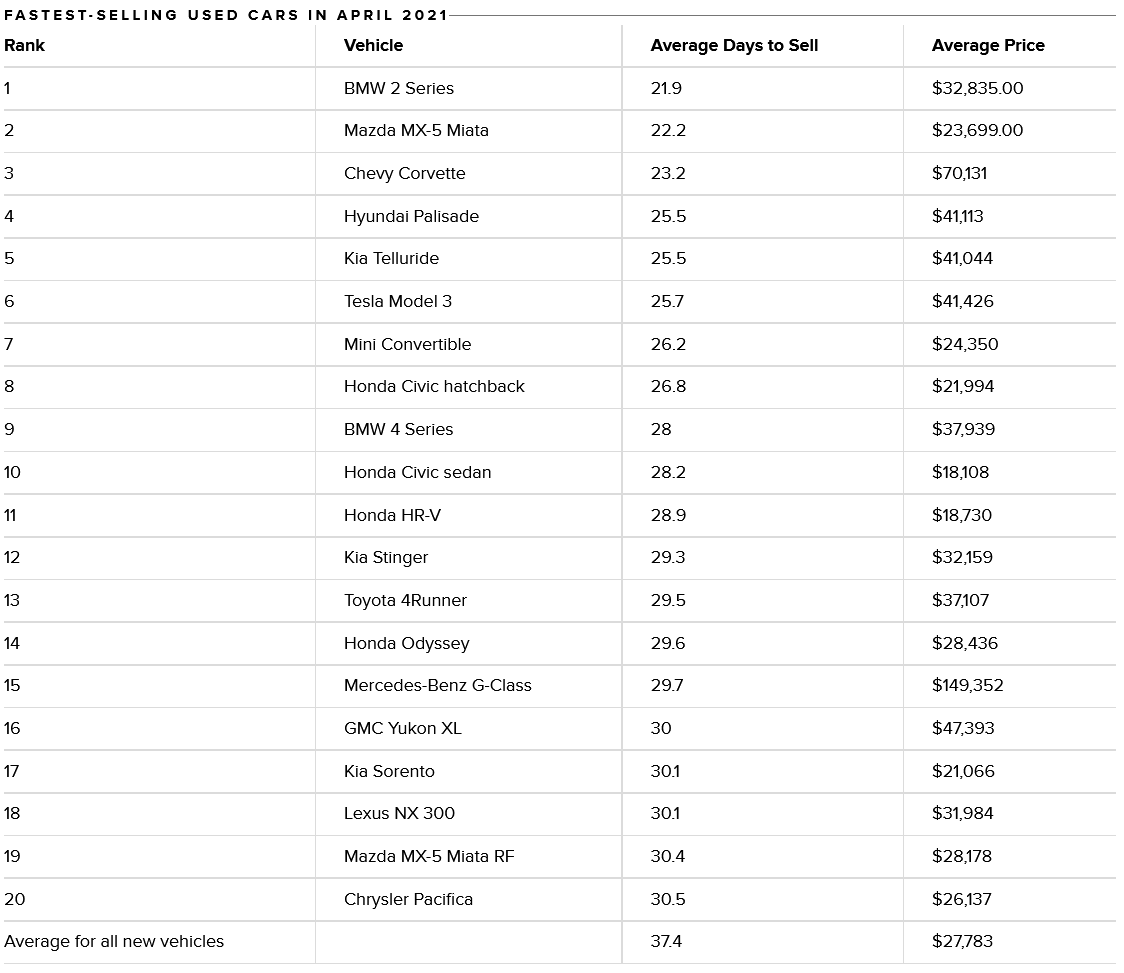Viewport: 1124px width, 973px height.
Task: Click the Mercedes-Benz G-Class price $149,352
Action: coord(967,685)
